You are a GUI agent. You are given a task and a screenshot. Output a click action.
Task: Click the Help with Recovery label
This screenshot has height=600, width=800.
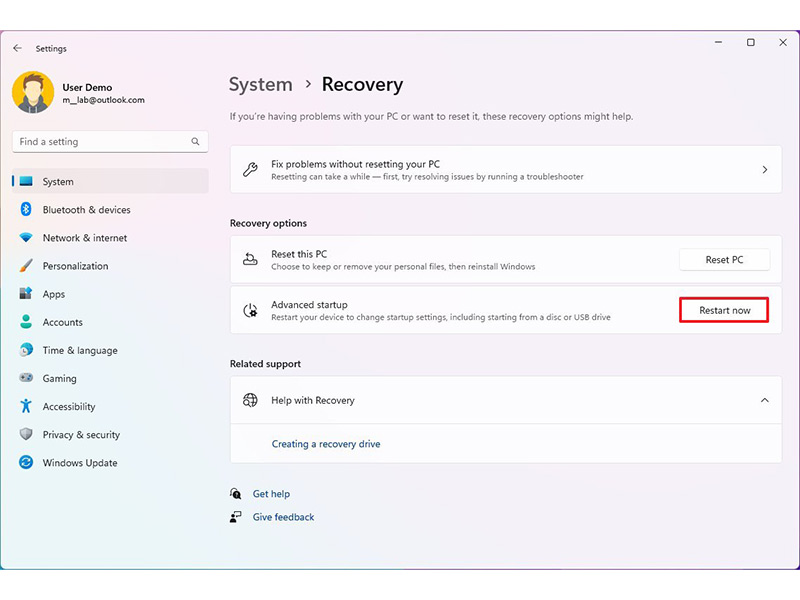(x=313, y=401)
